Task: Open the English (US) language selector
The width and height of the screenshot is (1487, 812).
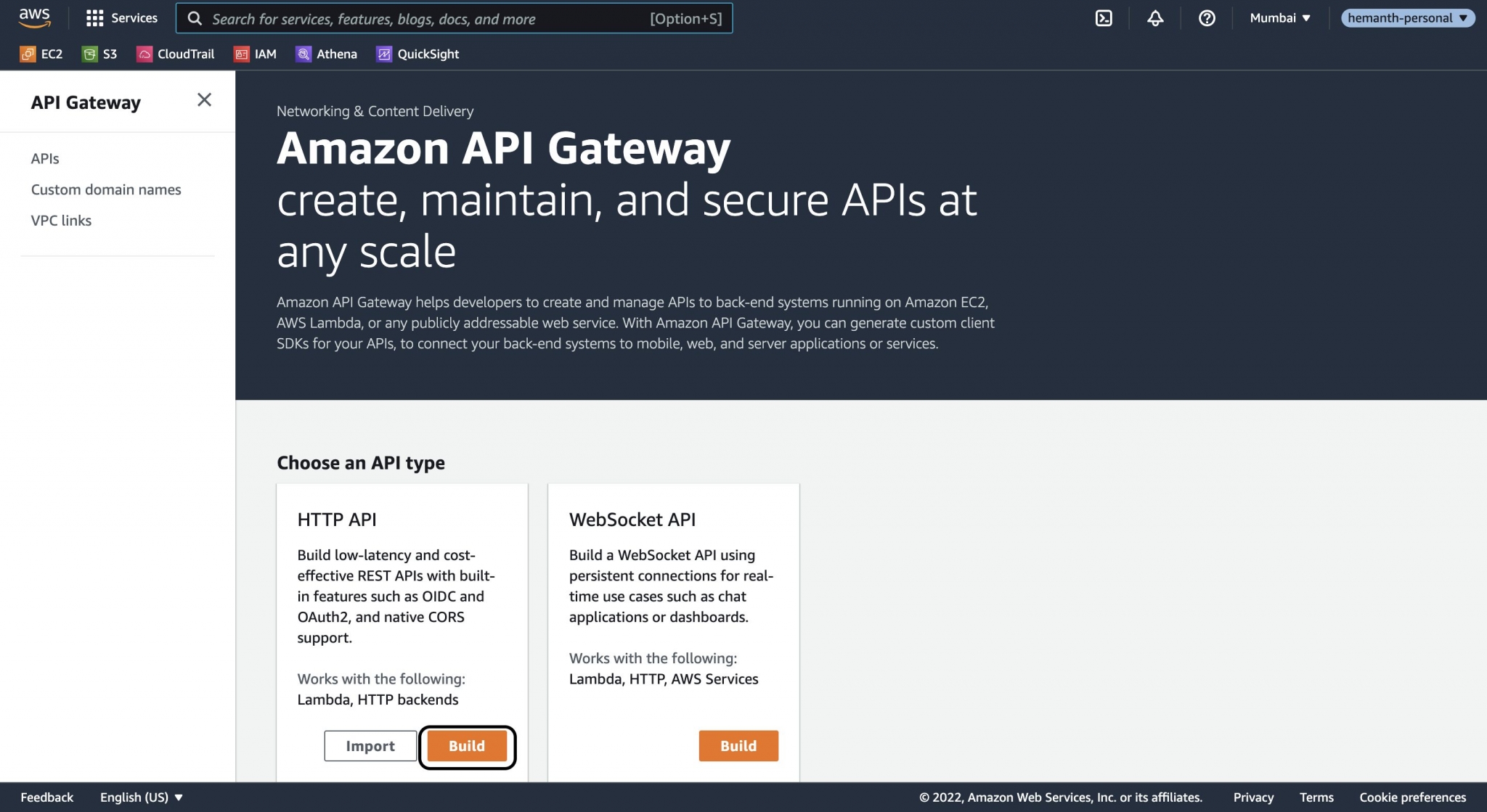Action: [x=139, y=797]
